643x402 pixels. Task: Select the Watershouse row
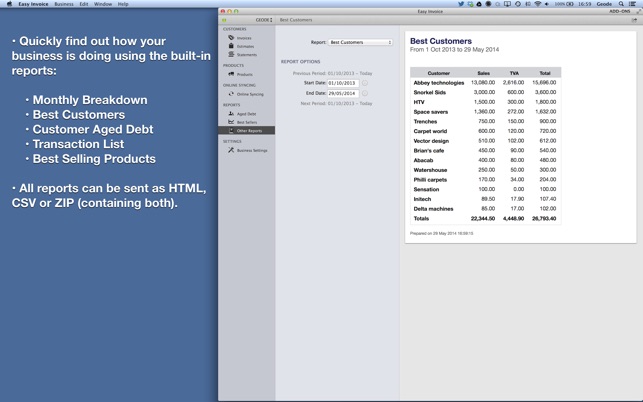click(x=486, y=170)
